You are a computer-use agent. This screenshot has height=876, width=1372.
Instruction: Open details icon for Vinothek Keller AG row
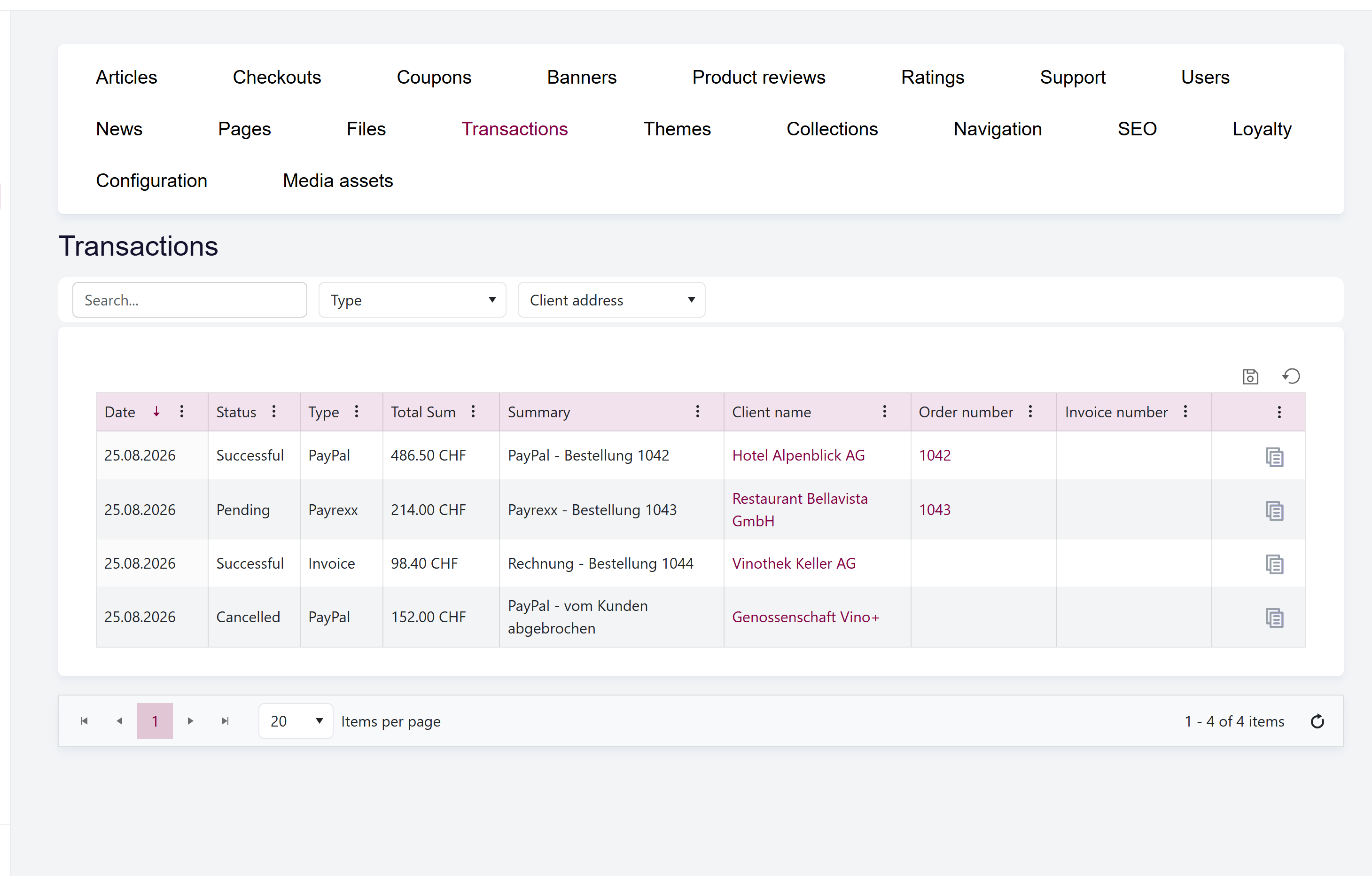[x=1275, y=563]
